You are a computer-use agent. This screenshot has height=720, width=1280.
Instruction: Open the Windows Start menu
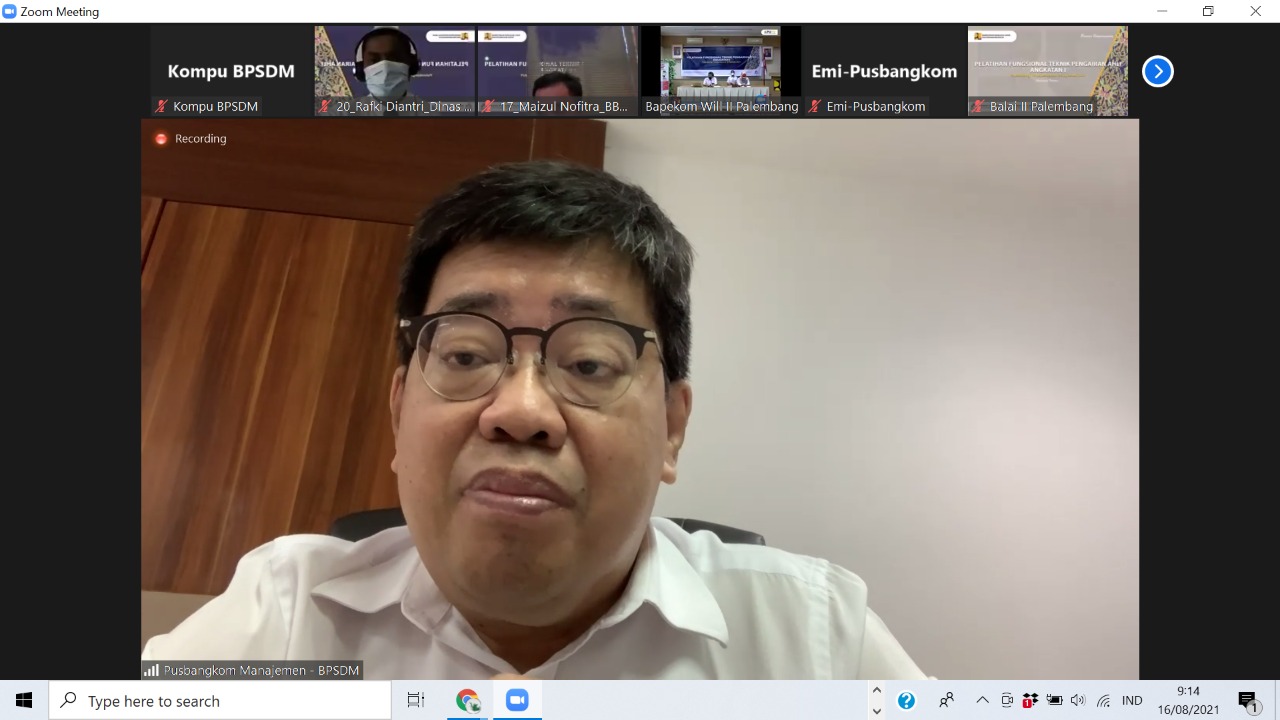[24, 700]
